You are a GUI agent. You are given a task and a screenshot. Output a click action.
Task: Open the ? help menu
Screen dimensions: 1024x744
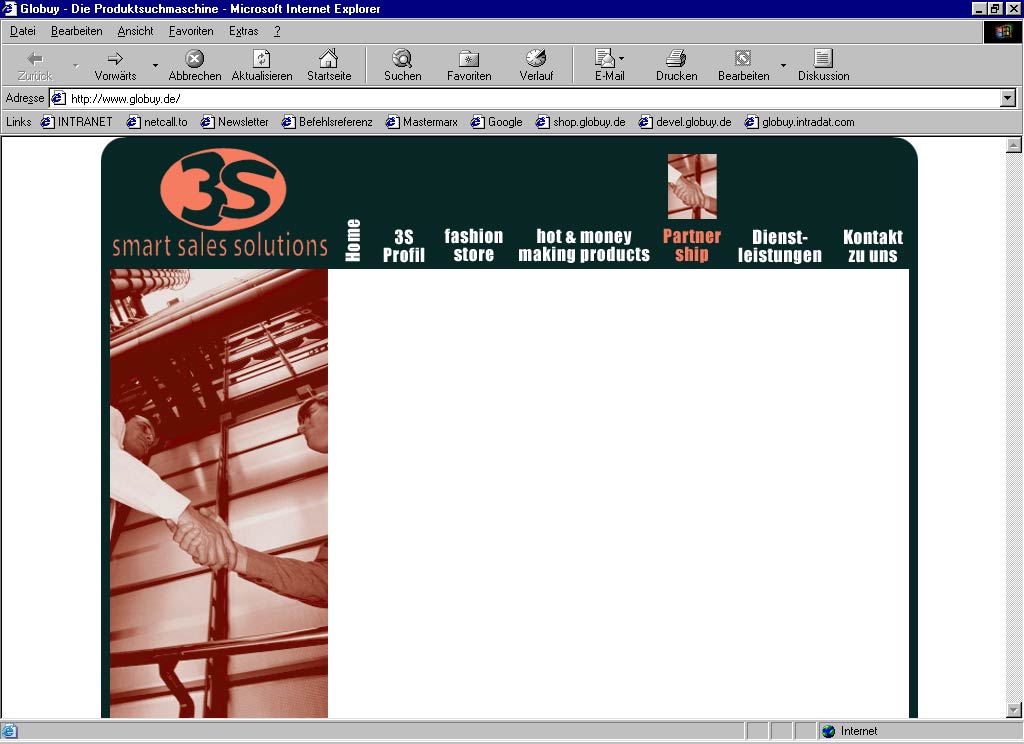click(277, 31)
